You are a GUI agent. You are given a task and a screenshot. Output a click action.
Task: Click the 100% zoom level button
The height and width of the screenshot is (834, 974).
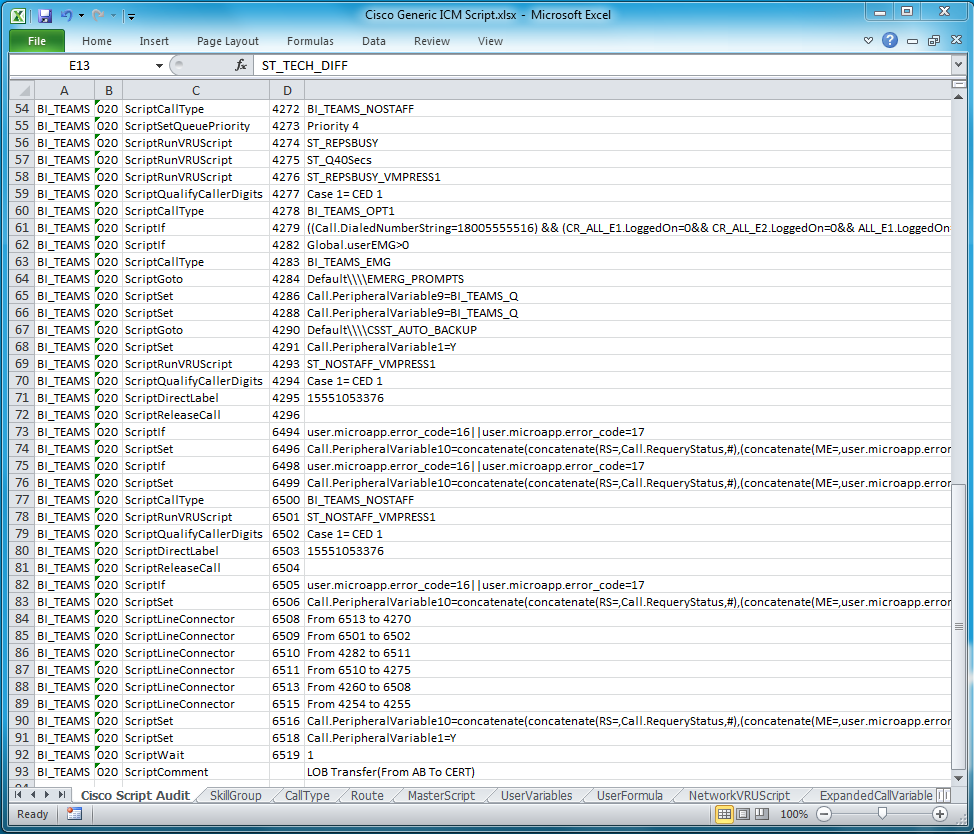coord(794,814)
